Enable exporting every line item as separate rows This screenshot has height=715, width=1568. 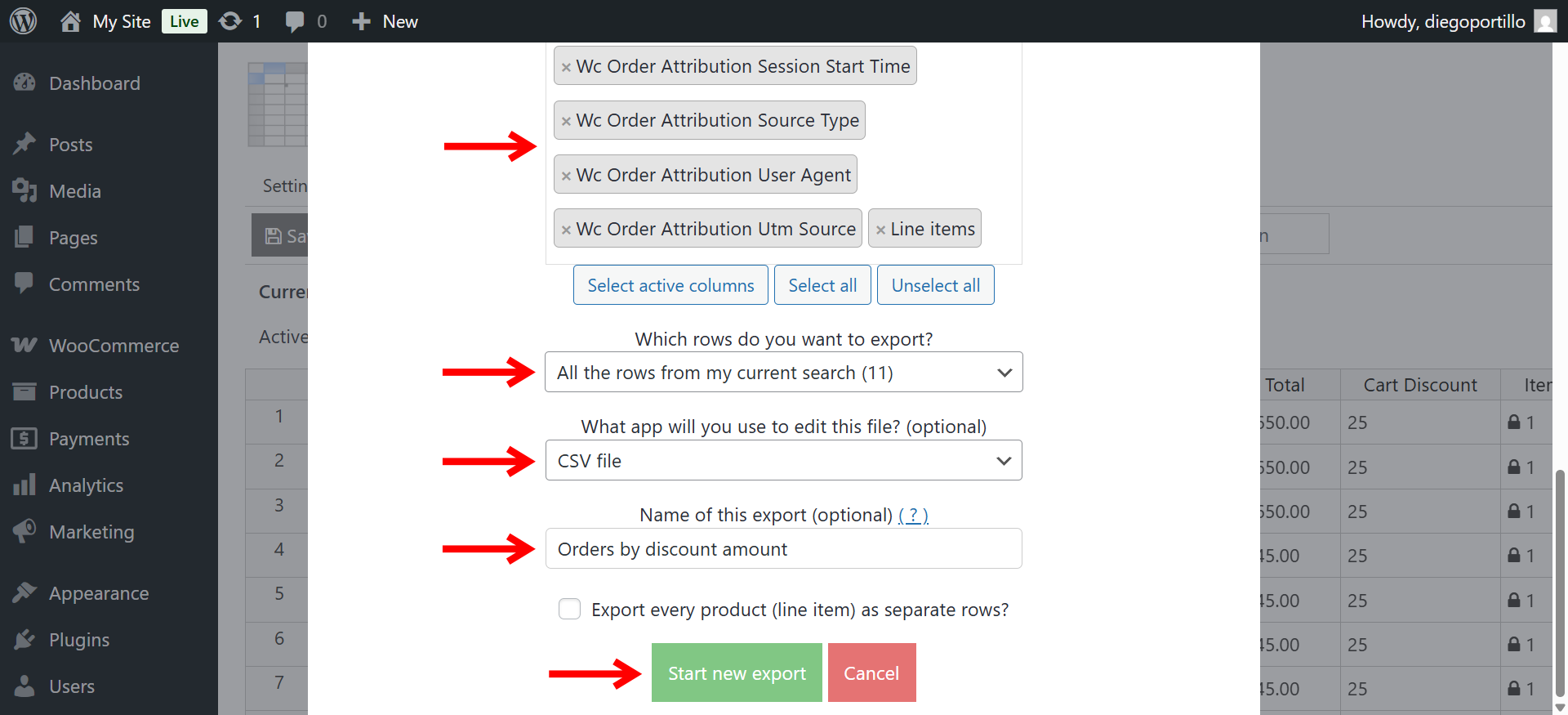(x=569, y=609)
